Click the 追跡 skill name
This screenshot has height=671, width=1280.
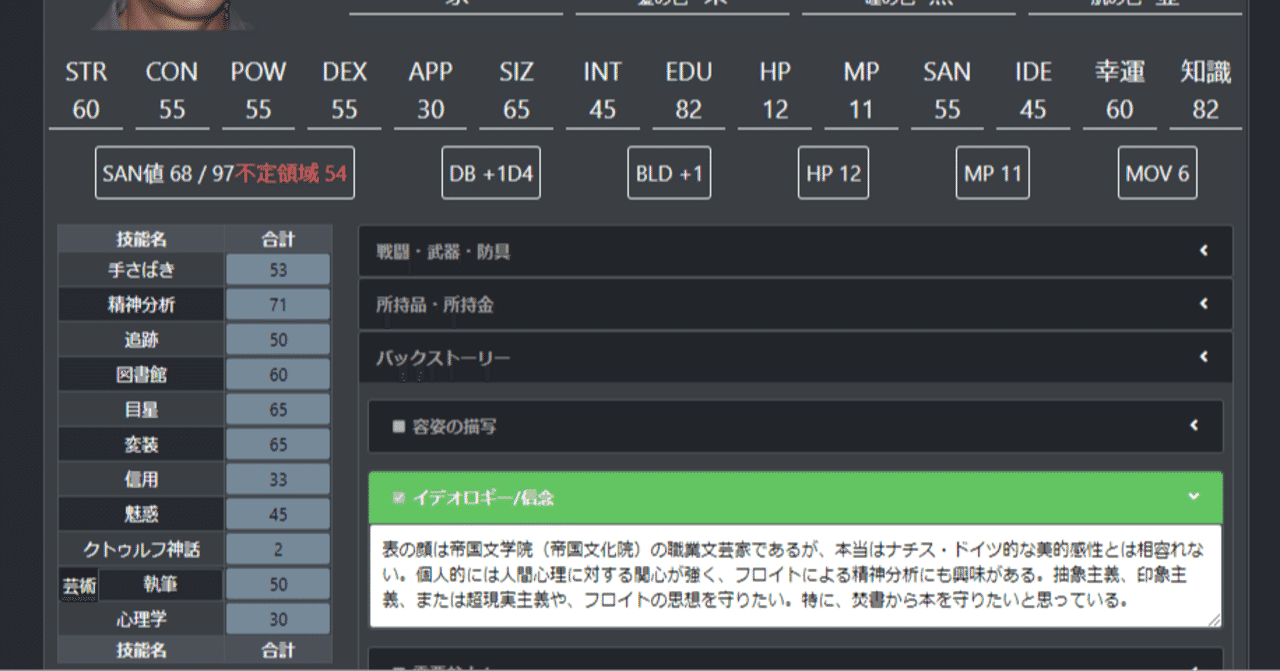(141, 340)
